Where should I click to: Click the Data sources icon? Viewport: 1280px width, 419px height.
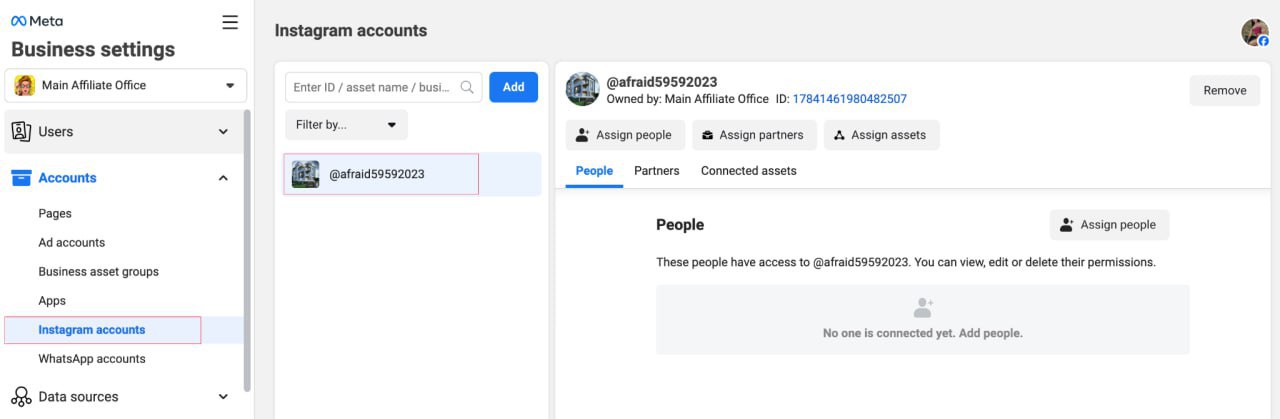click(x=21, y=397)
